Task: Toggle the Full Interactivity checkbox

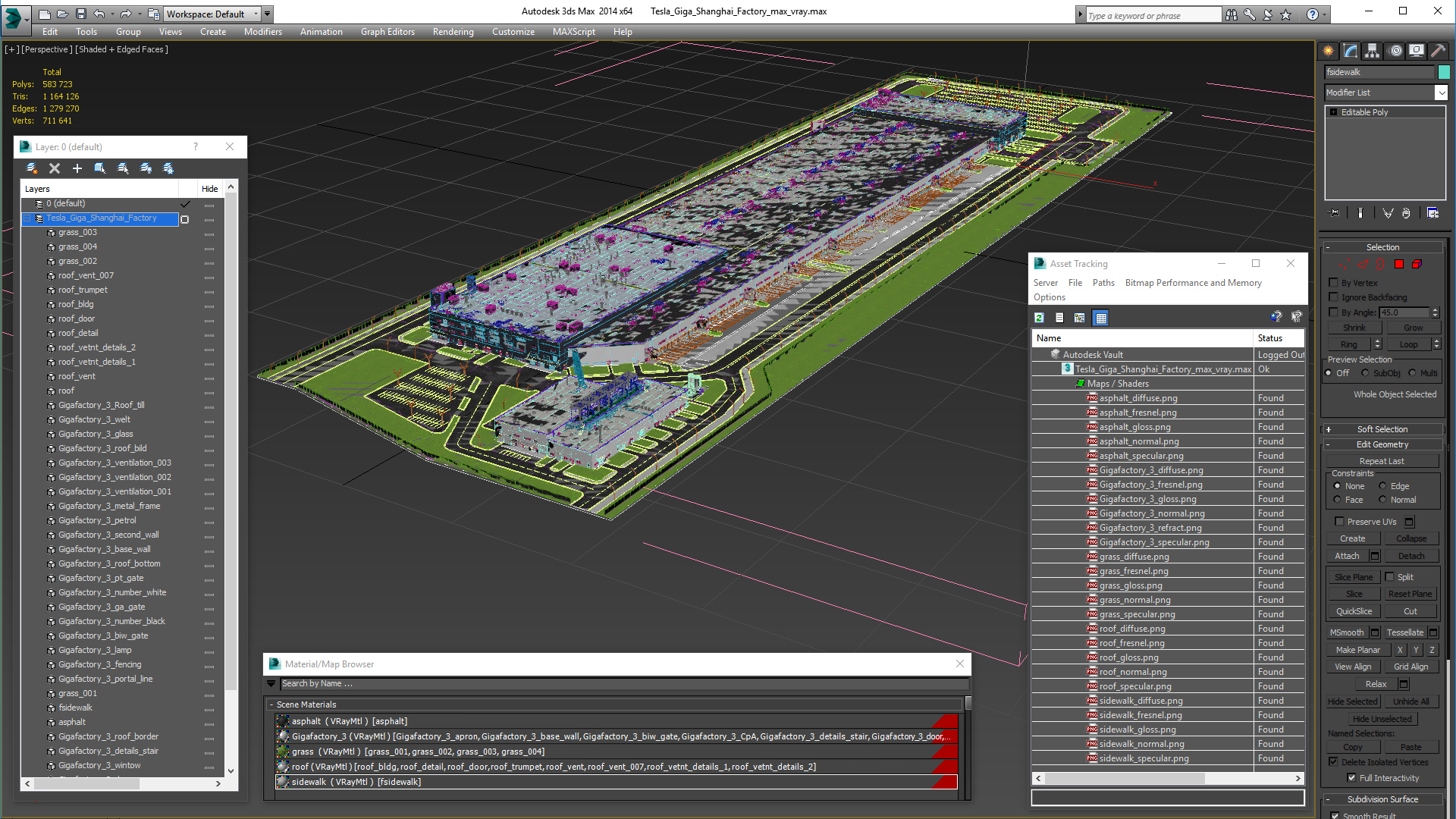Action: pos(1351,777)
